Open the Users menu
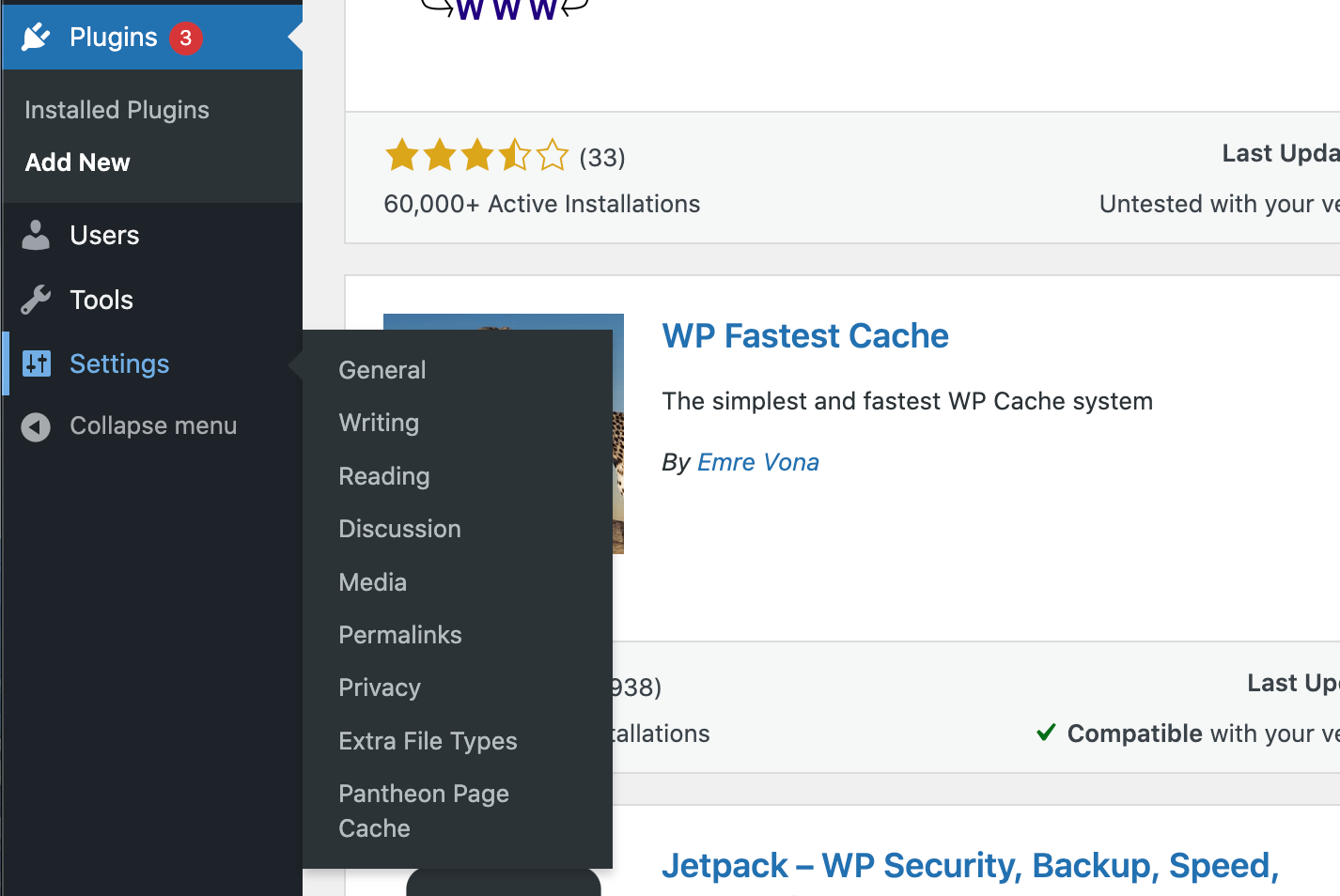The width and height of the screenshot is (1340, 896). coord(152,235)
